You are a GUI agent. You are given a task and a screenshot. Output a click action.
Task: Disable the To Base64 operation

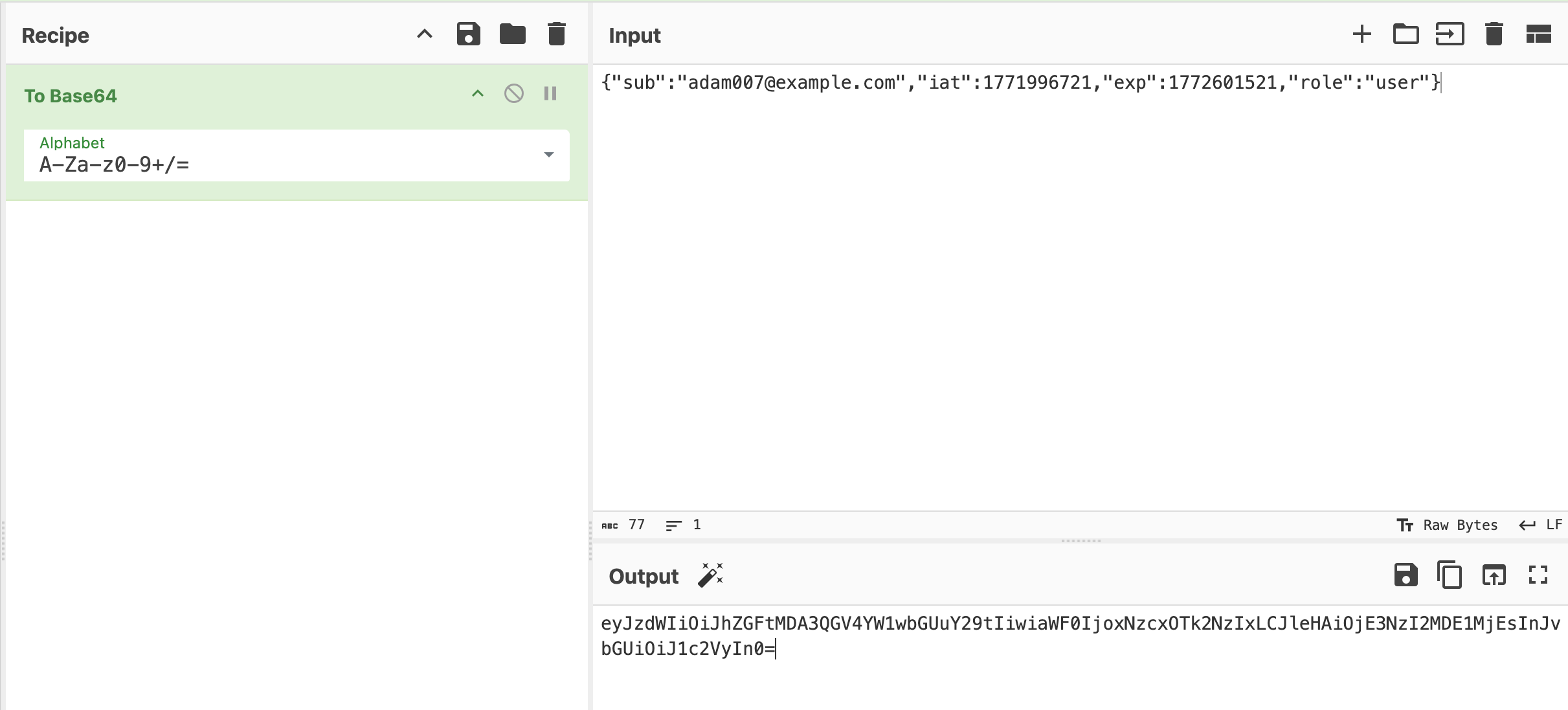pyautogui.click(x=514, y=94)
